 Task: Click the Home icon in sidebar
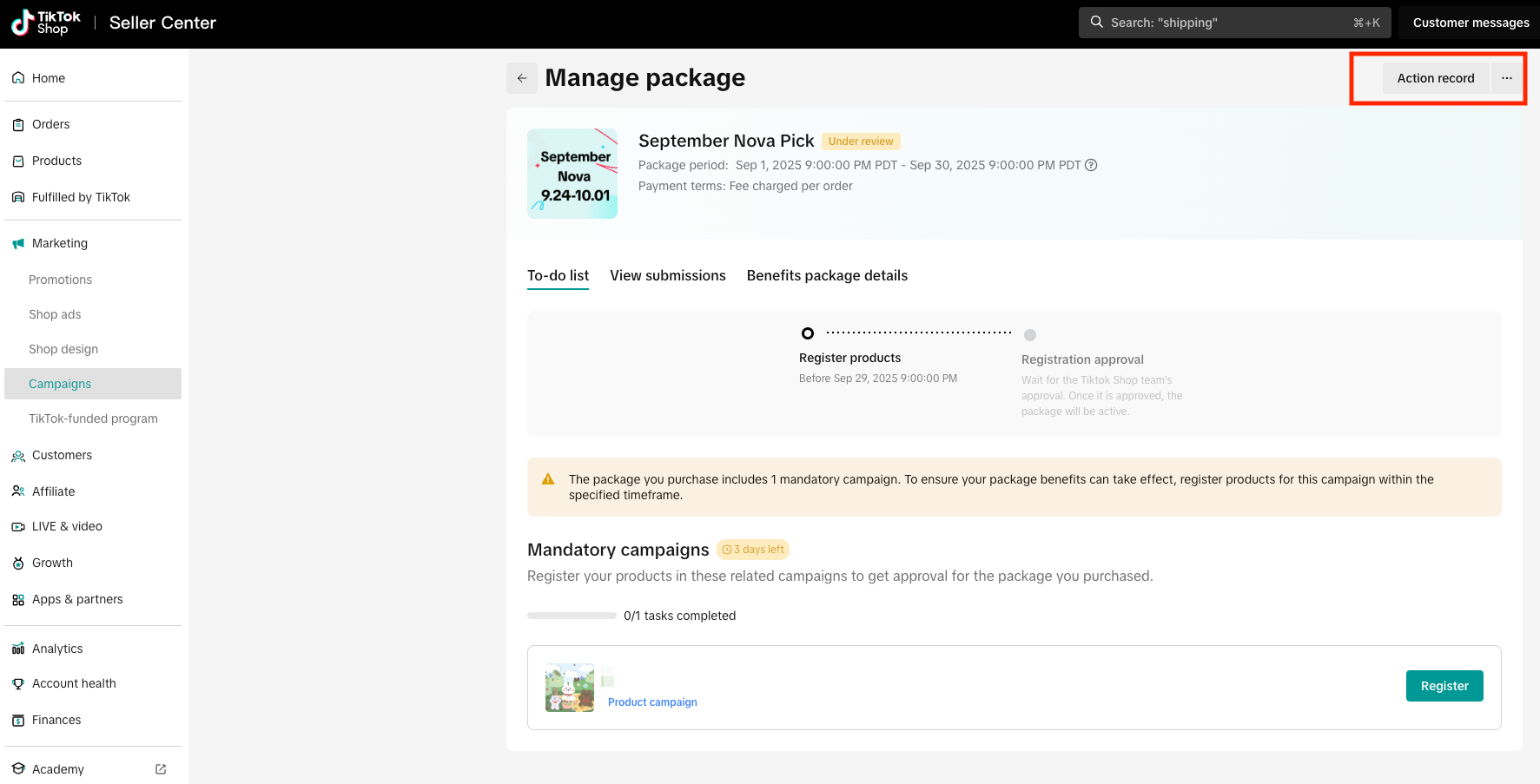18,78
